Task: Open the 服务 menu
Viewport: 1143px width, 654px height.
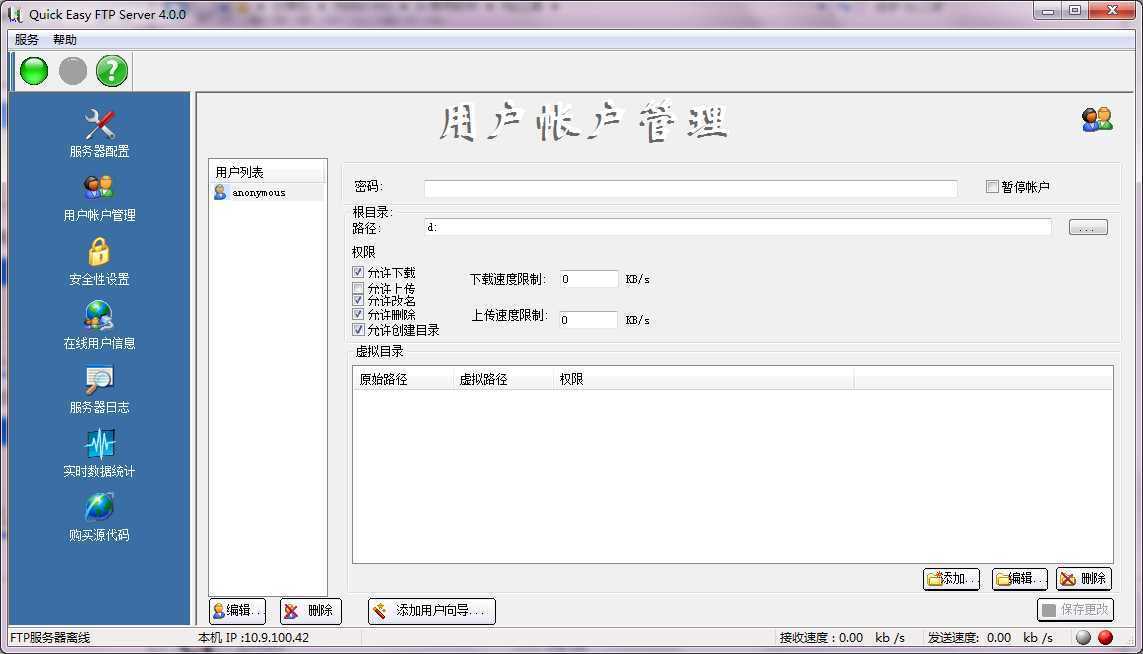Action: (x=26, y=39)
